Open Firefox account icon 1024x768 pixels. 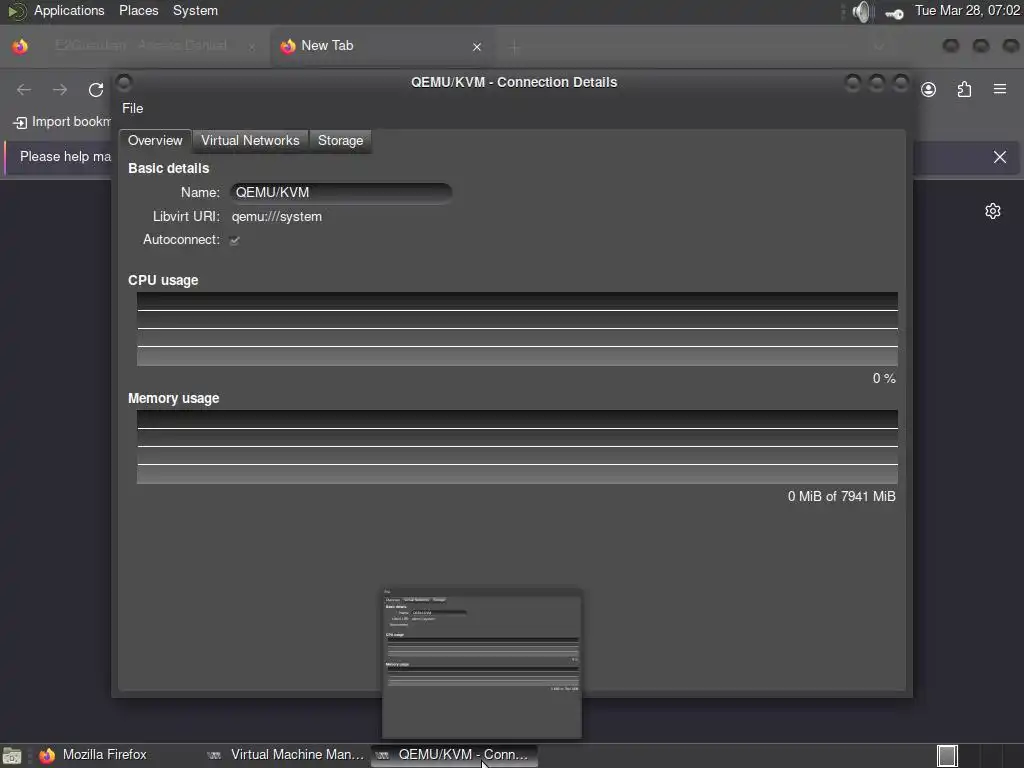[x=929, y=89]
